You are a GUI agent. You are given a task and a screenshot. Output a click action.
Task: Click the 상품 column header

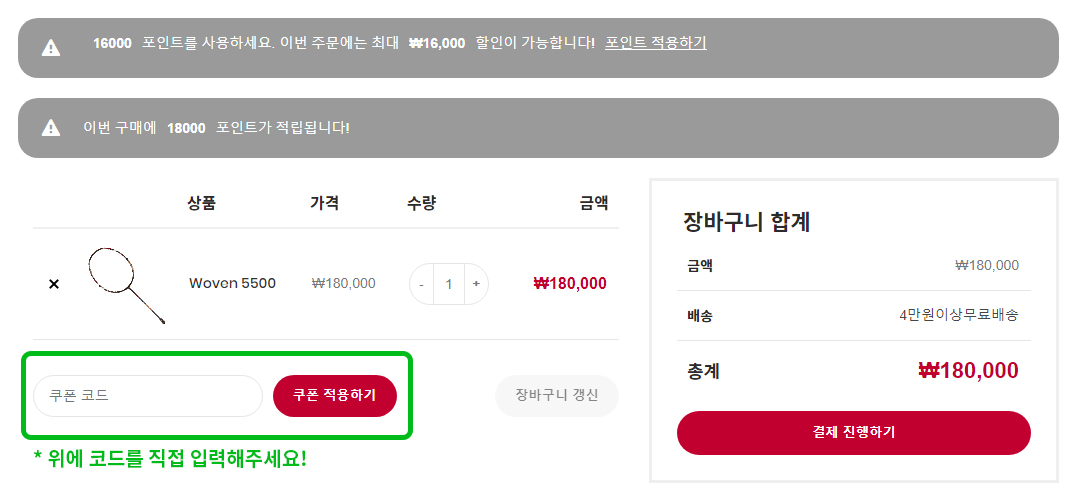(201, 203)
